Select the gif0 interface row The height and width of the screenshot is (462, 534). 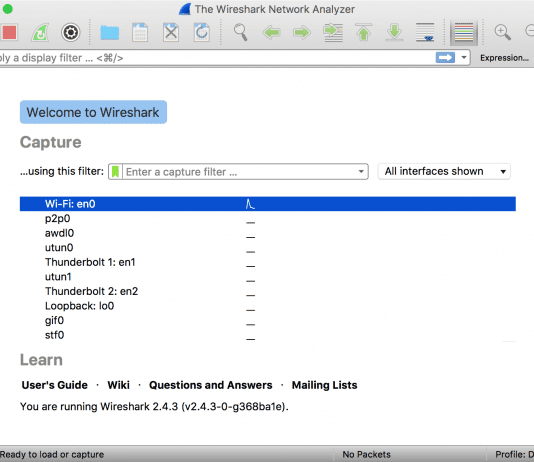pos(268,320)
